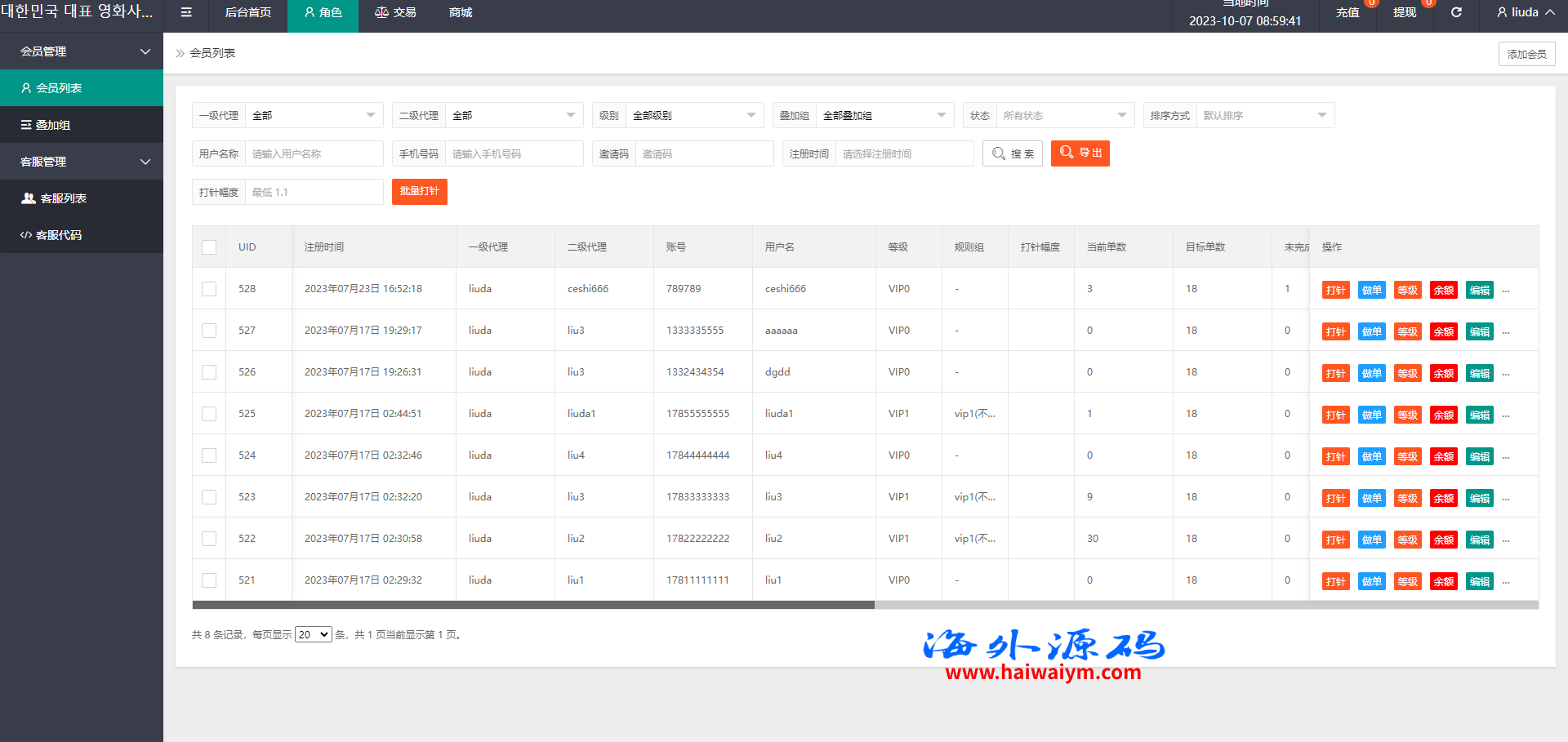The height and width of the screenshot is (742, 1568).
Task: Click the blue 做单 icon for UID 527
Action: click(1371, 331)
